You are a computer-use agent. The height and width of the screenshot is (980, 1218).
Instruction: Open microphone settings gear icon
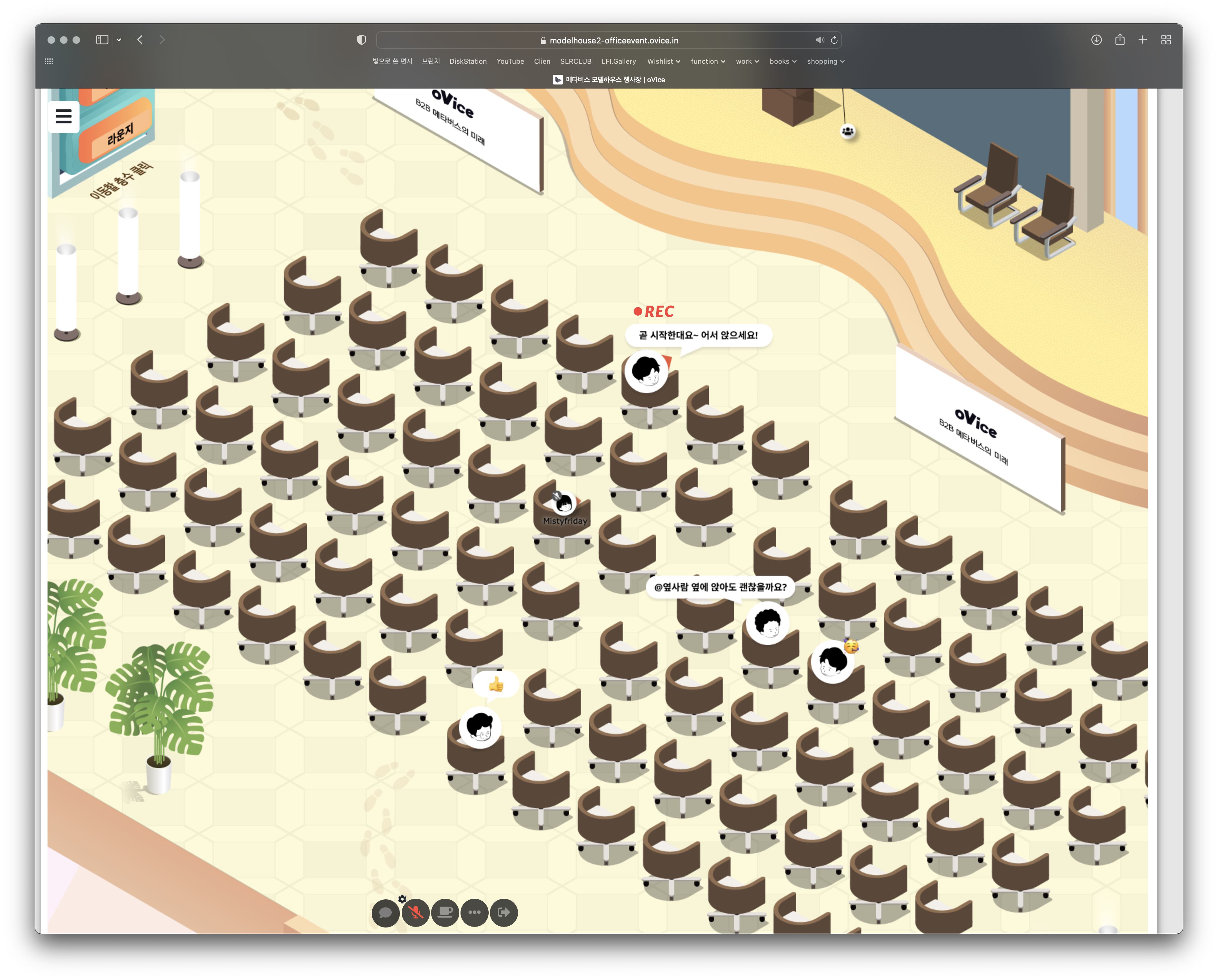click(x=402, y=899)
